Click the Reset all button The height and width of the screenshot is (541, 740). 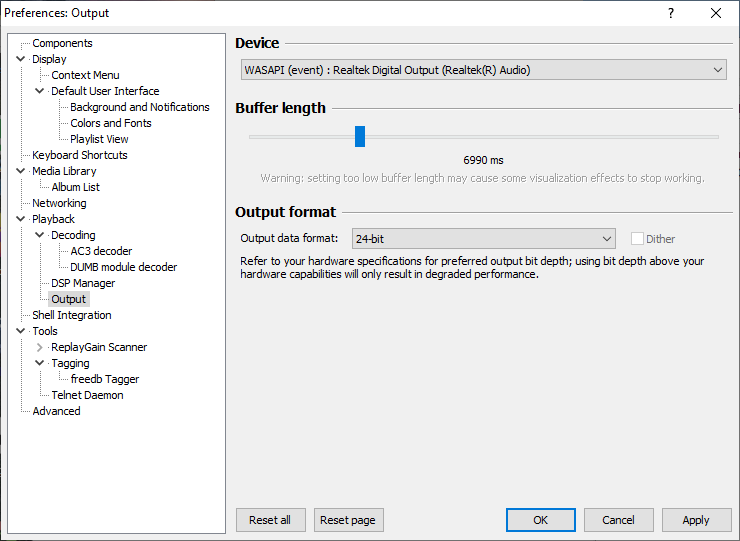(270, 520)
